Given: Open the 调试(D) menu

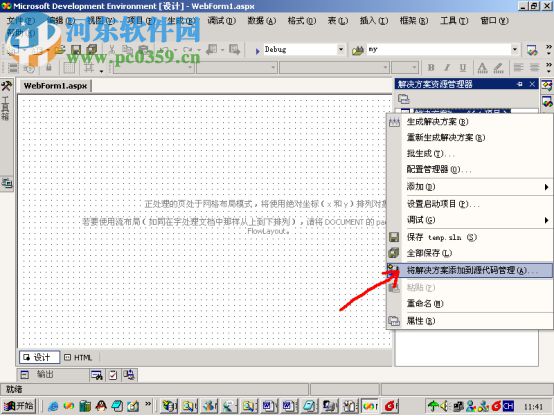Looking at the screenshot, I should point(221,20).
